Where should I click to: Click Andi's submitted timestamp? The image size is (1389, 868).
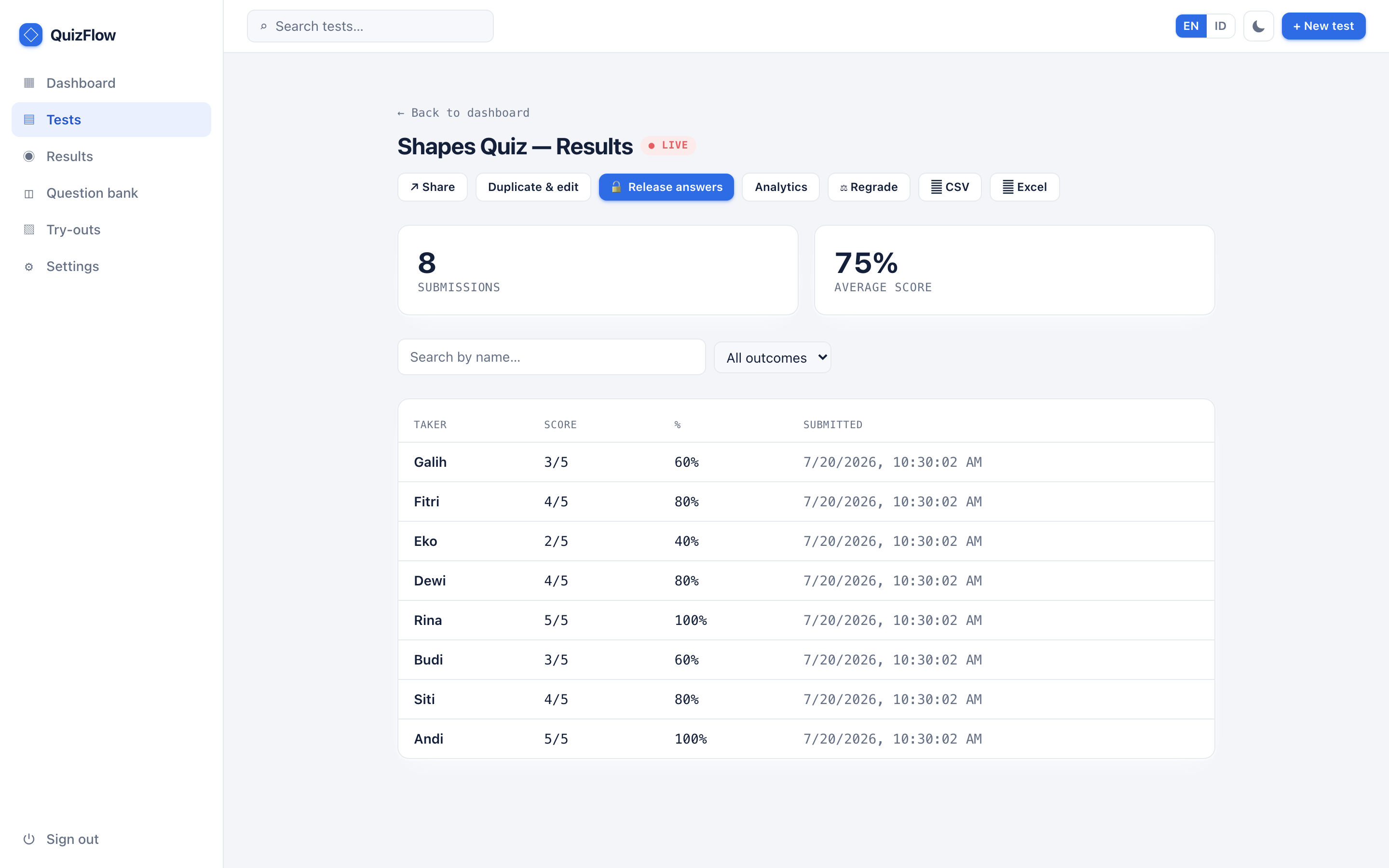pyautogui.click(x=892, y=739)
